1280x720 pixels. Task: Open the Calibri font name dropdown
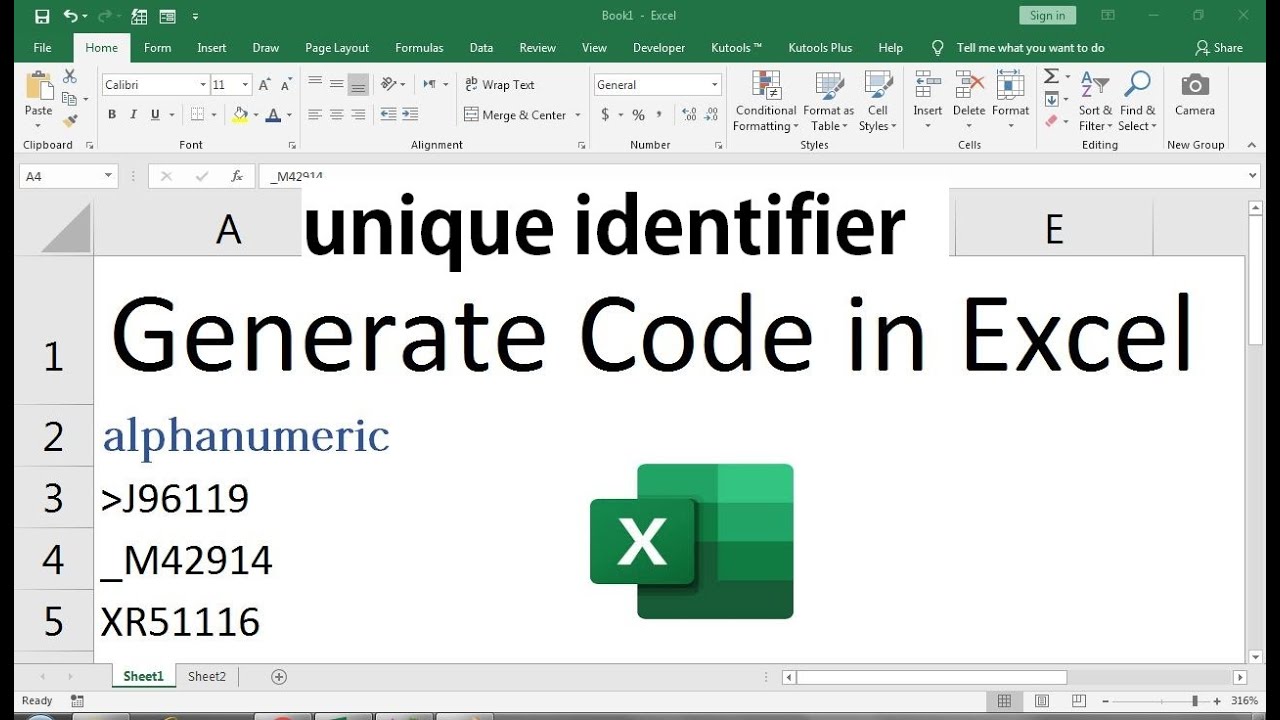tap(203, 85)
